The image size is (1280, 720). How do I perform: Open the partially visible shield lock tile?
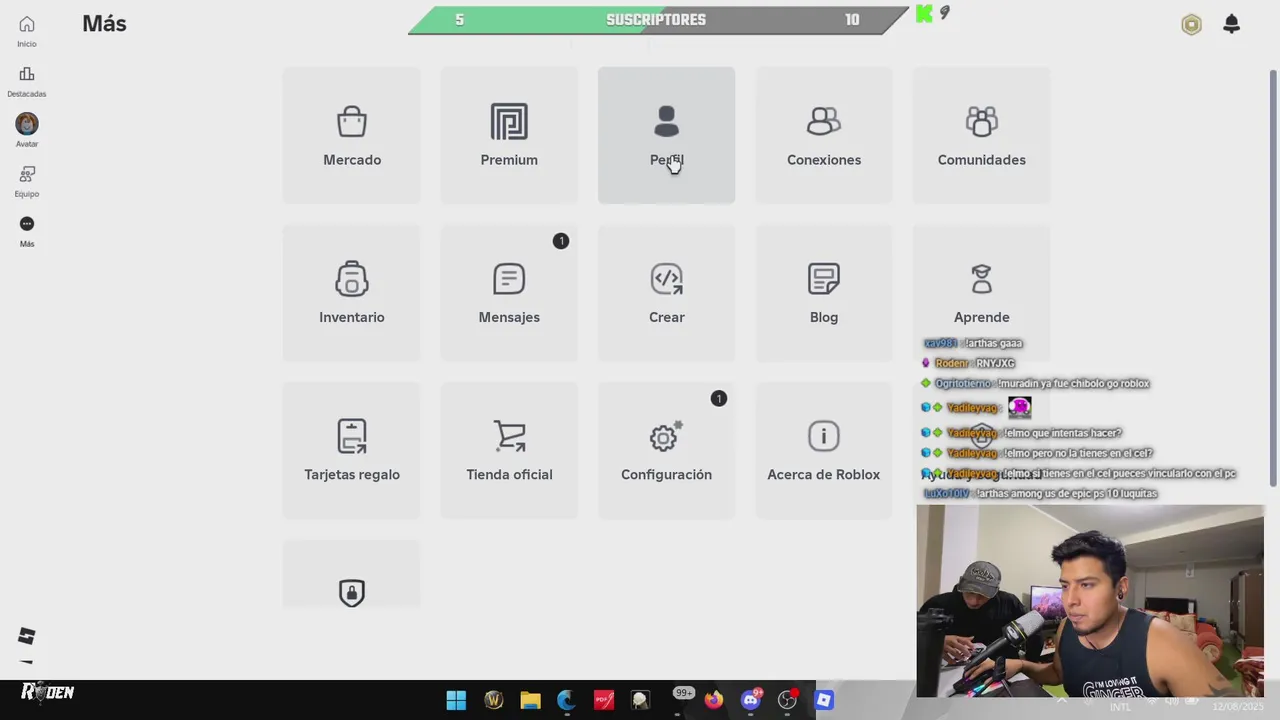(x=352, y=575)
